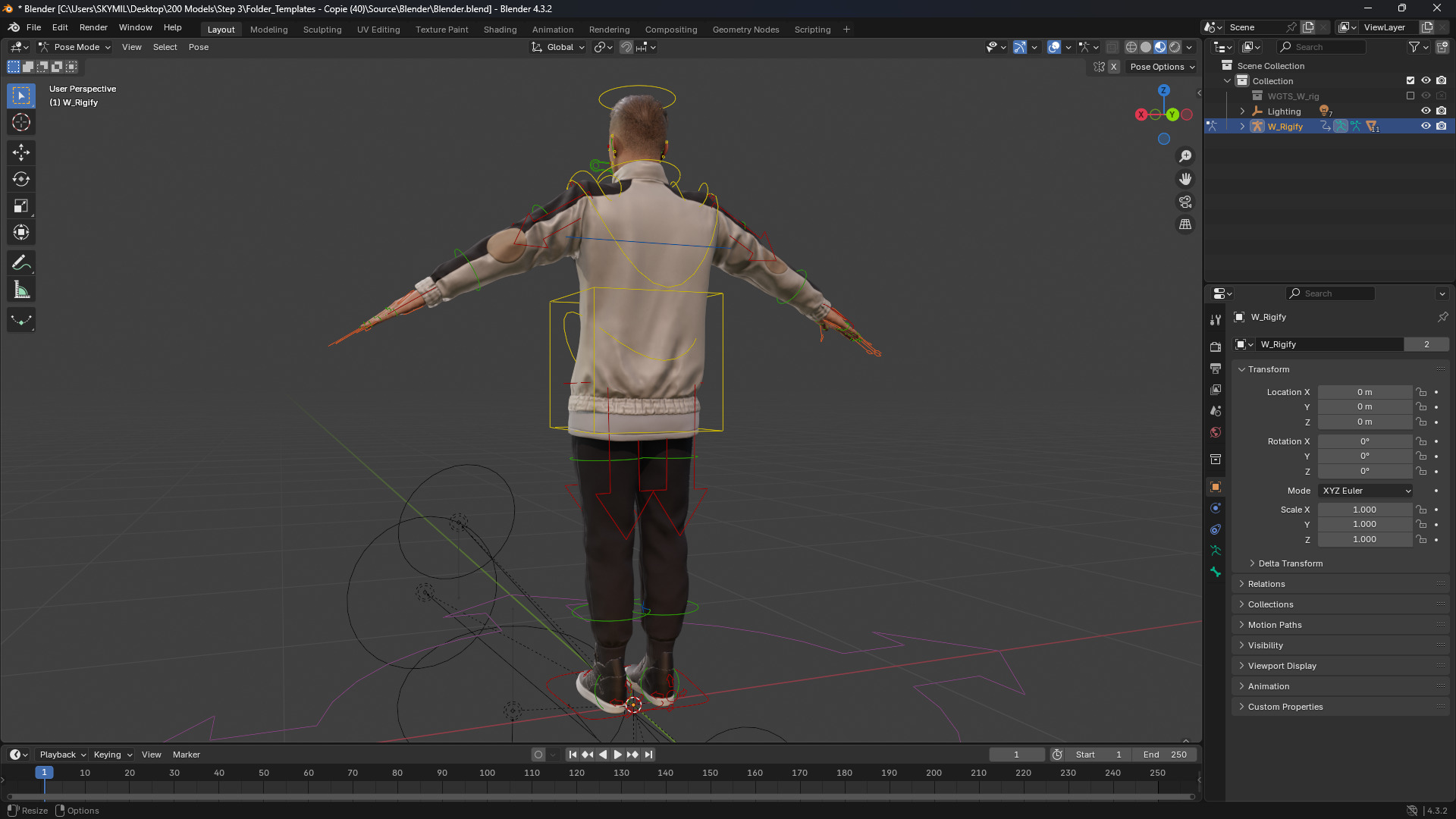Viewport: 1456px width, 819px height.
Task: Open the Render properties tab
Action: 1216,347
